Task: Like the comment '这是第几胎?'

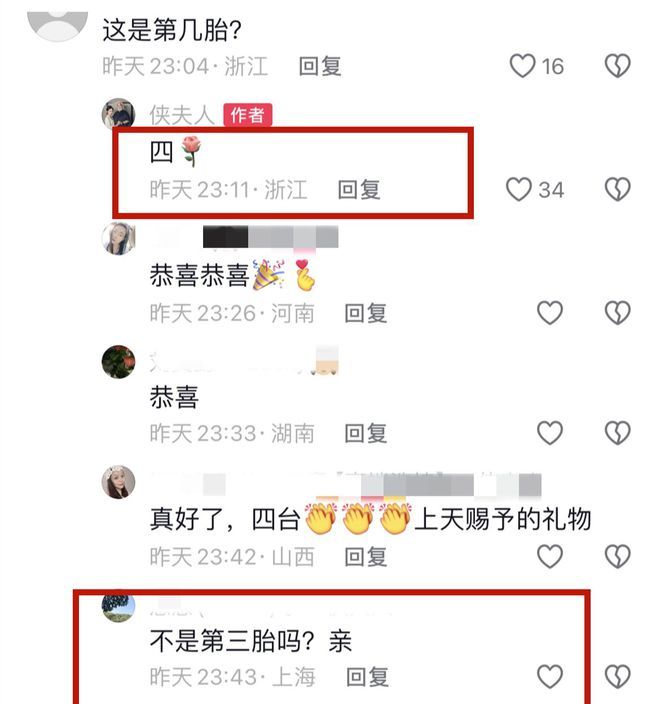Action: 522,66
